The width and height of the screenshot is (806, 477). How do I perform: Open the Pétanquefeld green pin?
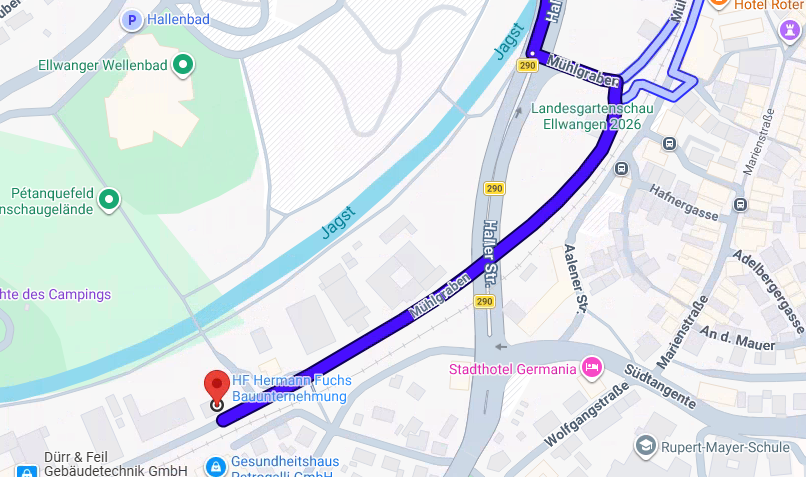point(109,200)
